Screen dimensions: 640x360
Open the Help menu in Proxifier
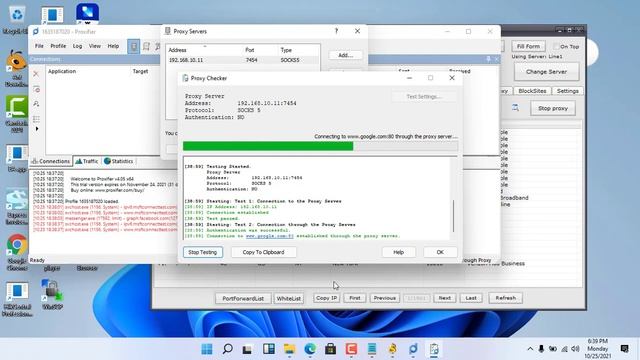pyautogui.click(x=113, y=46)
